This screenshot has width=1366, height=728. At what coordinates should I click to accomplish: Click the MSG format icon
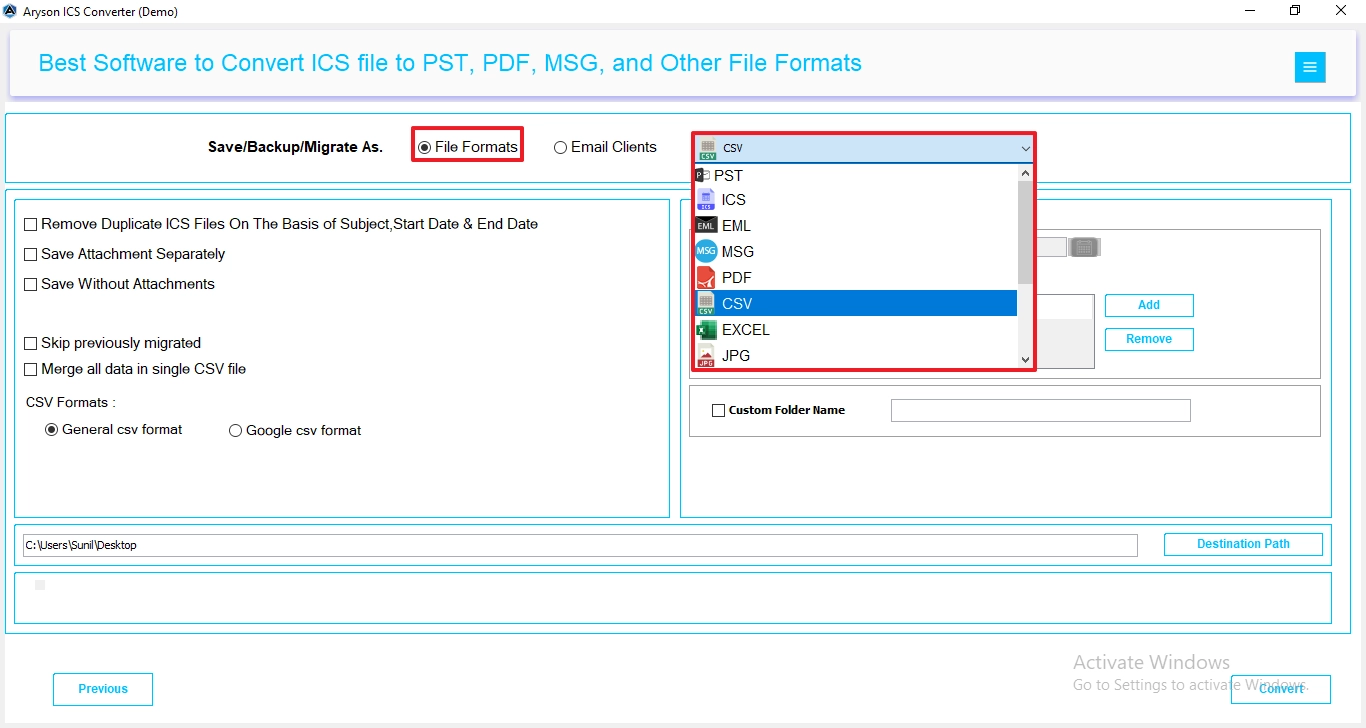[706, 252]
